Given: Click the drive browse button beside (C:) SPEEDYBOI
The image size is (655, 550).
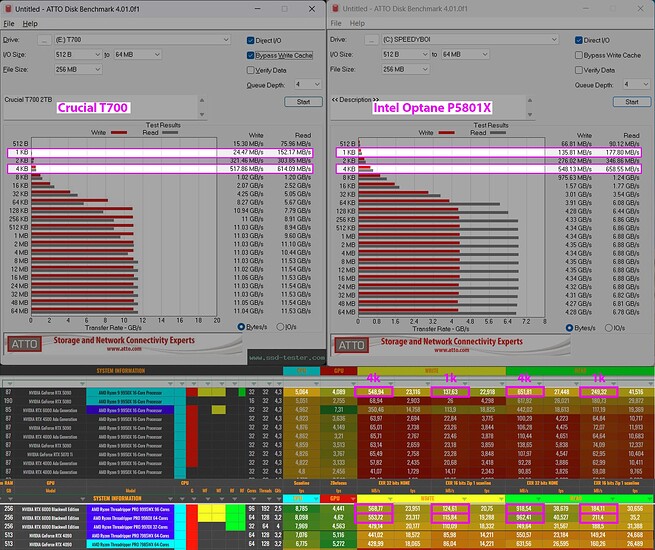Looking at the screenshot, I should coord(371,40).
